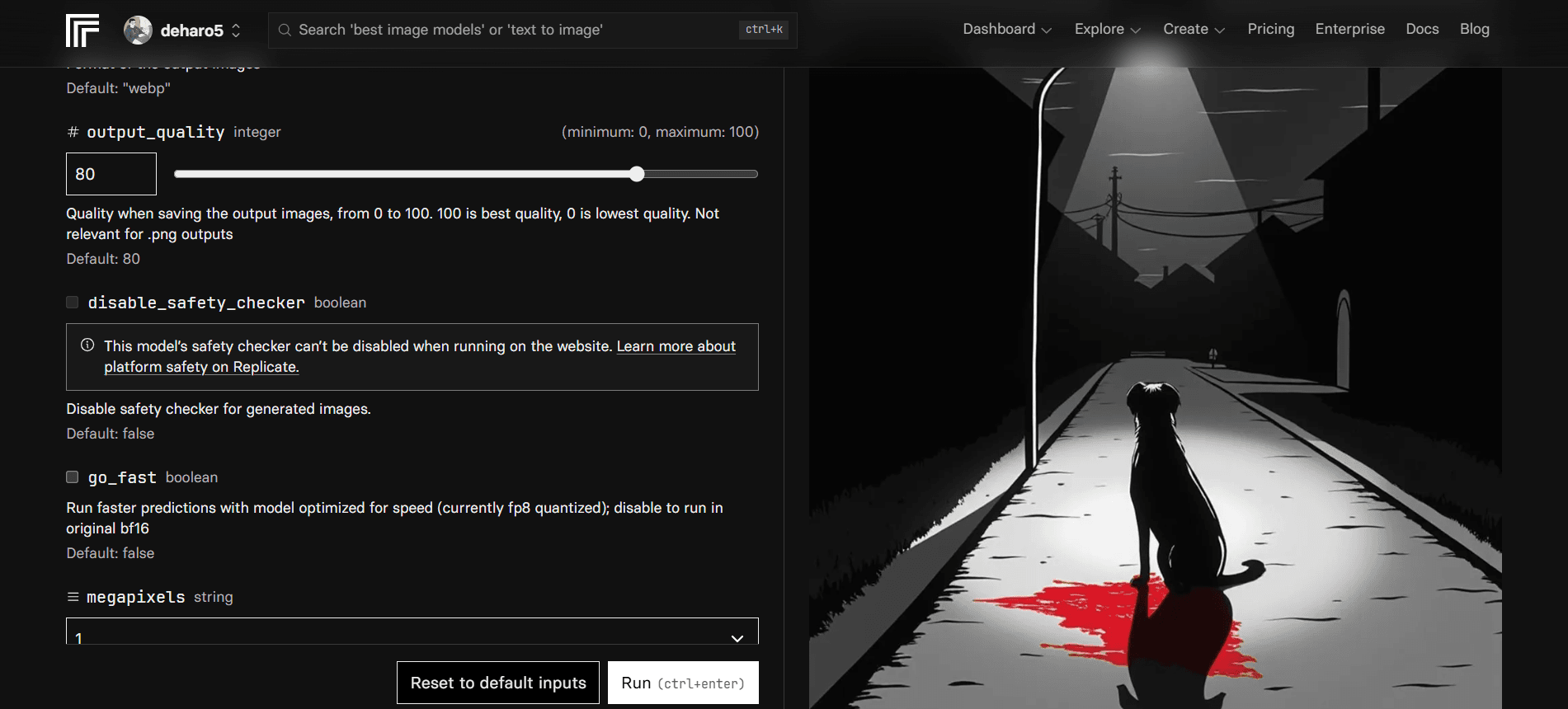The height and width of the screenshot is (709, 1568).
Task: Expand the deharo5 account switcher chevrons
Action: pos(236,31)
